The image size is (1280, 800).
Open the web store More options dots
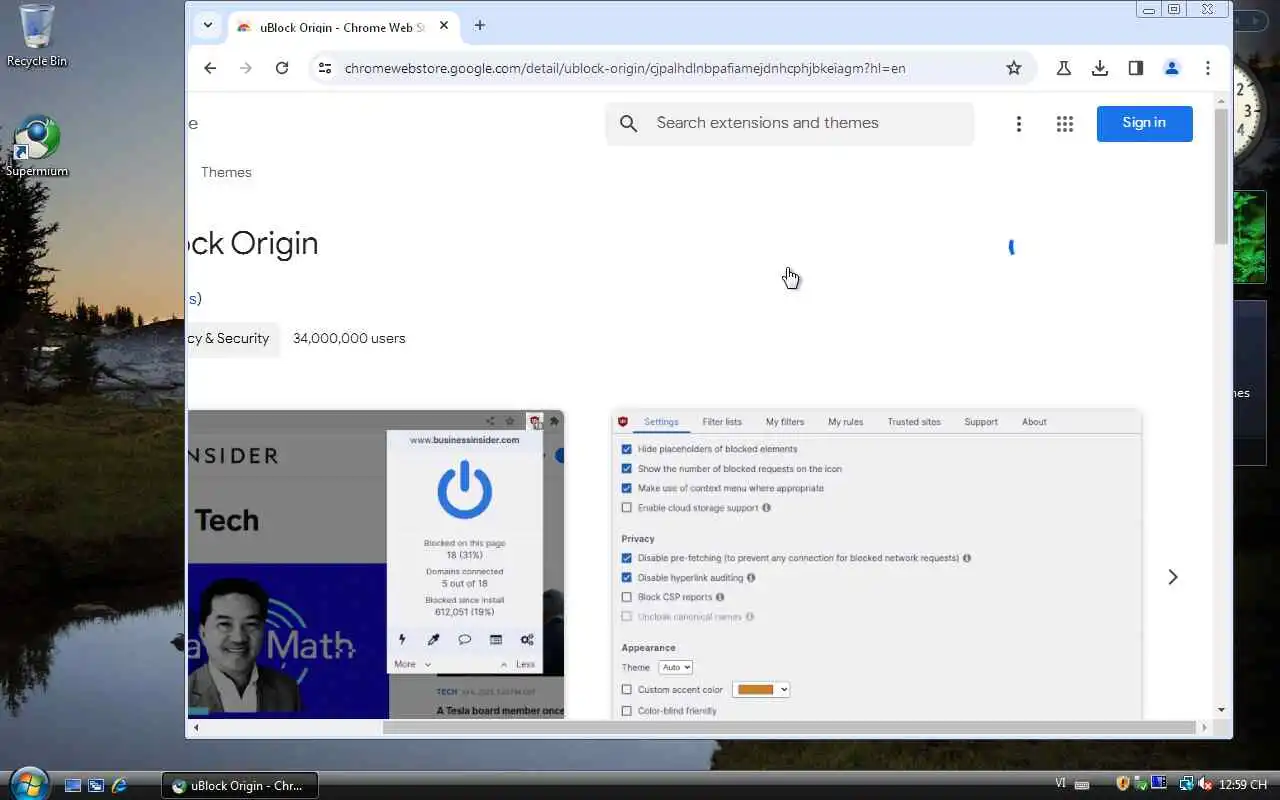tap(1019, 123)
